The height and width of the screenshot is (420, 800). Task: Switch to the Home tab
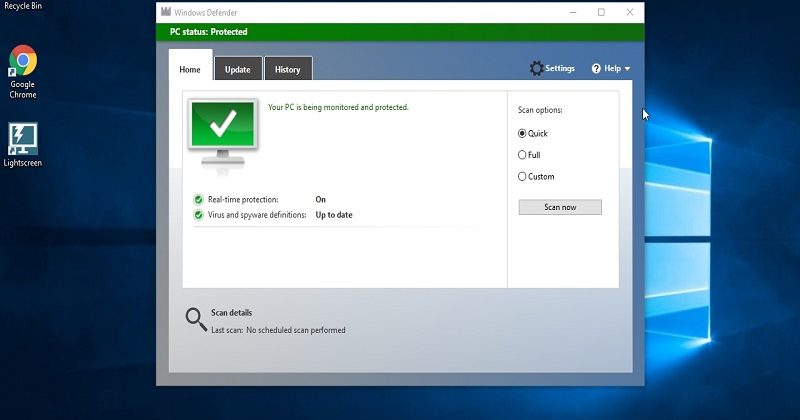(x=190, y=69)
